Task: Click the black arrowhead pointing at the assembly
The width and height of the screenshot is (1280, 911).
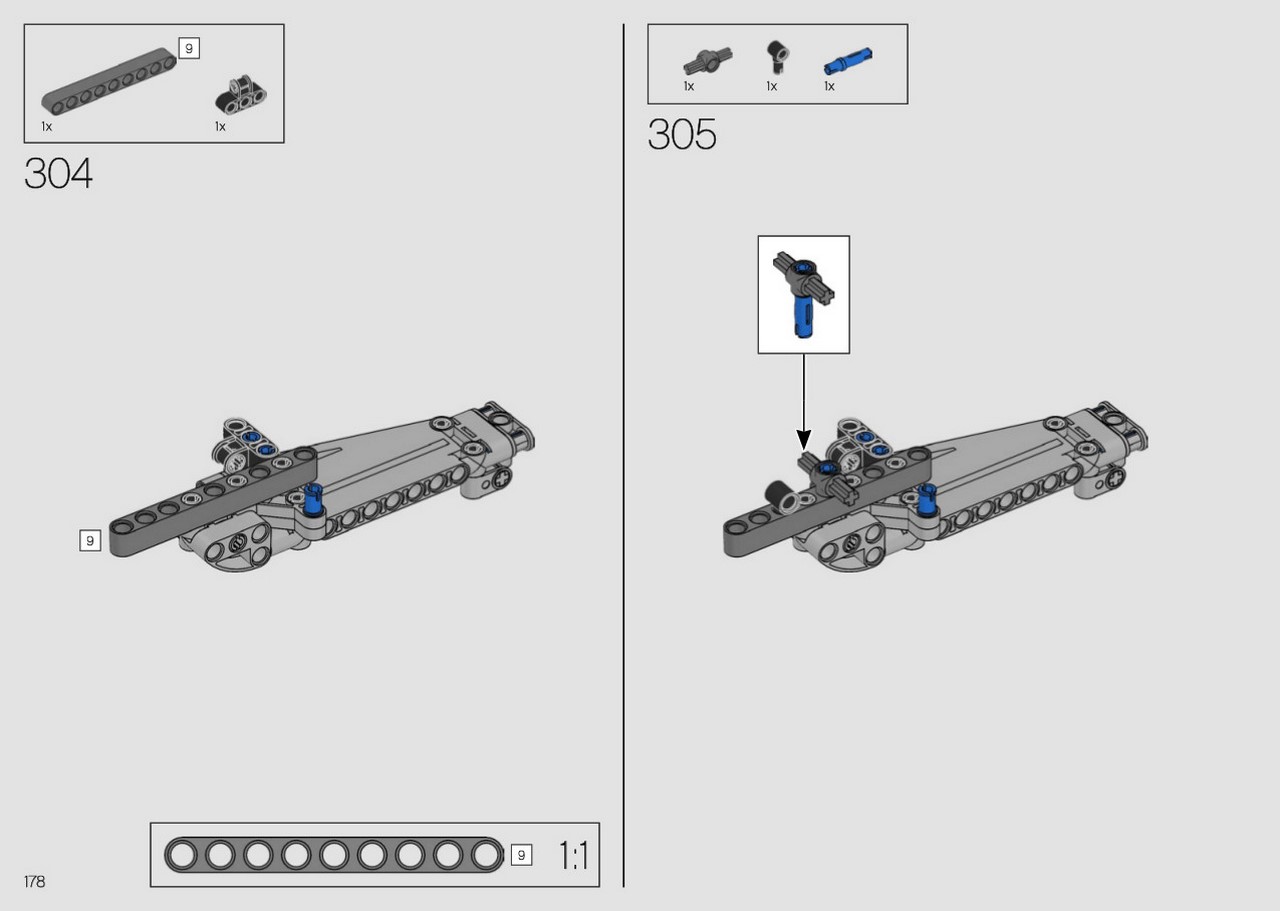Action: [x=803, y=440]
